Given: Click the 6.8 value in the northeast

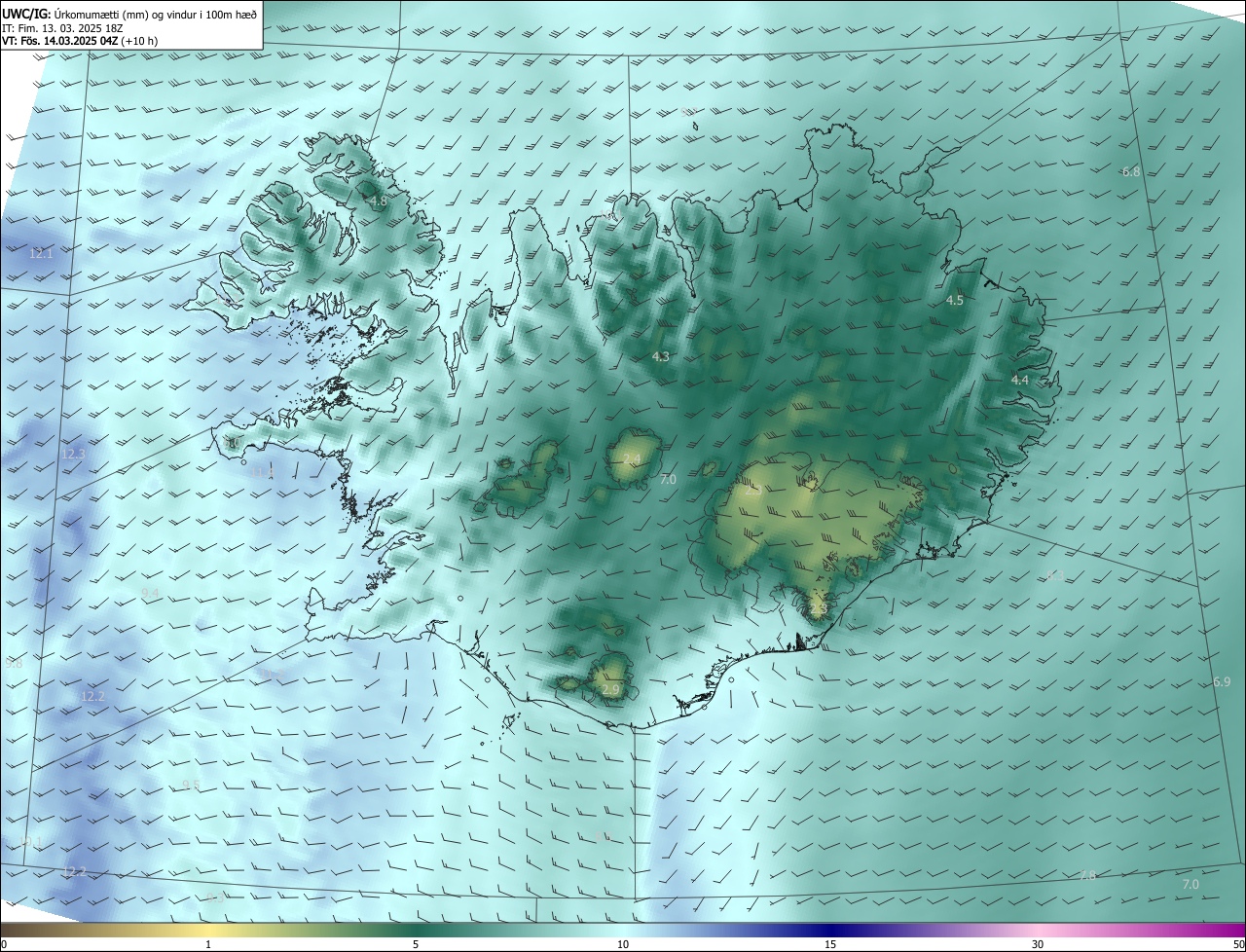Looking at the screenshot, I should pyautogui.click(x=1130, y=171).
